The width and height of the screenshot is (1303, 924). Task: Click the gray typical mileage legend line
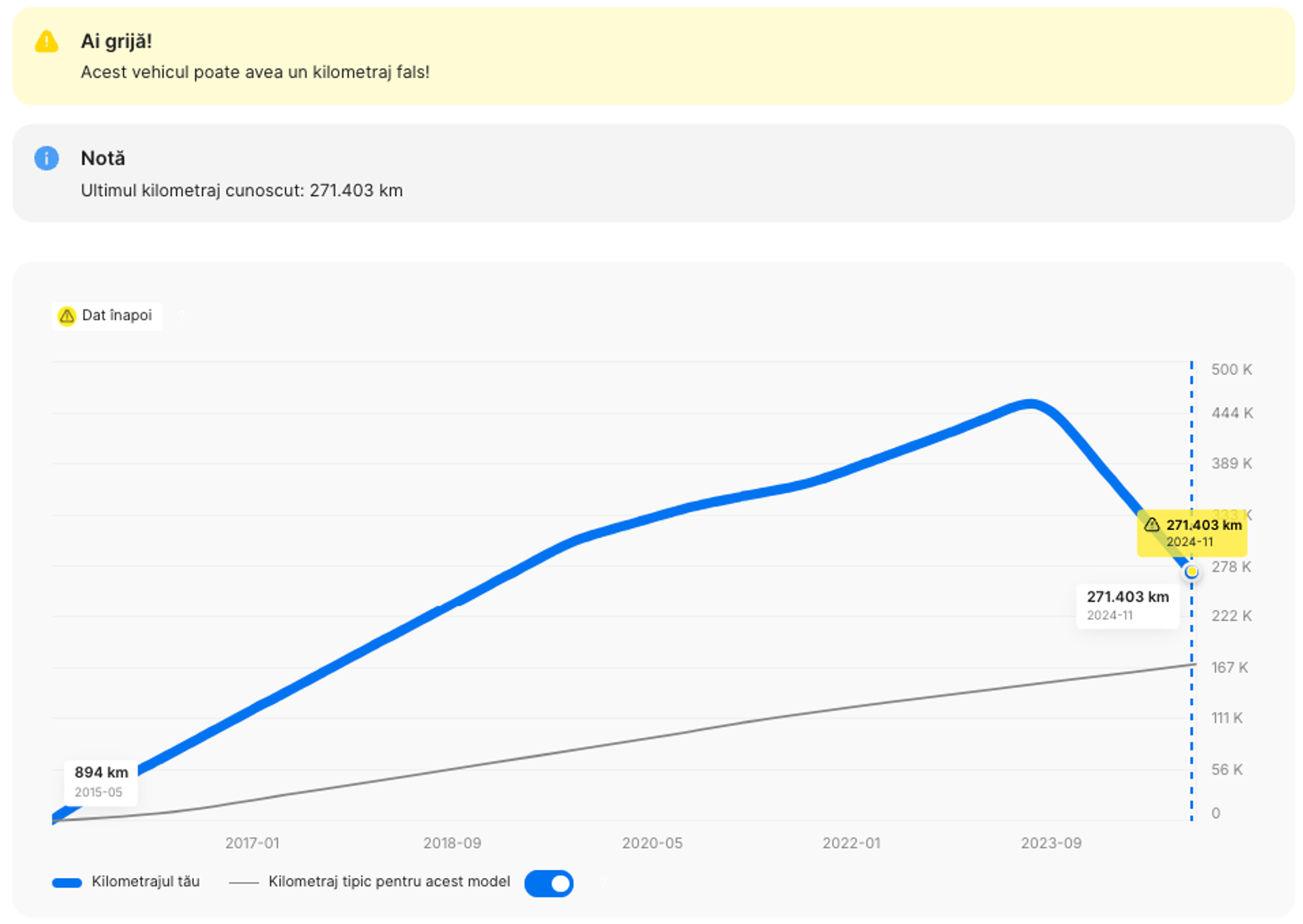pos(244,883)
